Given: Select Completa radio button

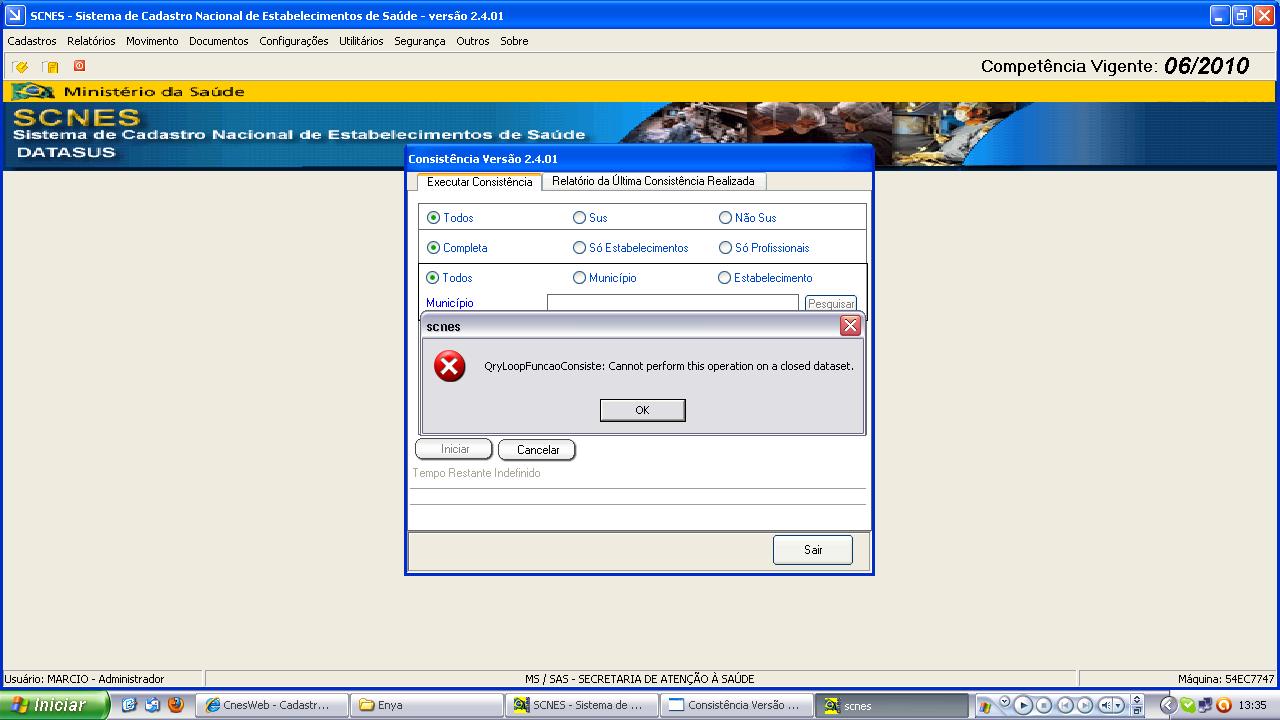Looking at the screenshot, I should coord(433,248).
